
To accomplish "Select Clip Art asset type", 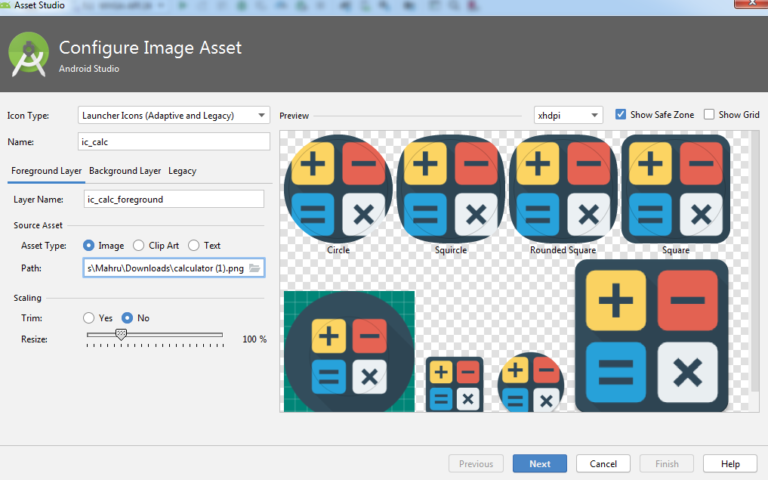I will point(140,245).
